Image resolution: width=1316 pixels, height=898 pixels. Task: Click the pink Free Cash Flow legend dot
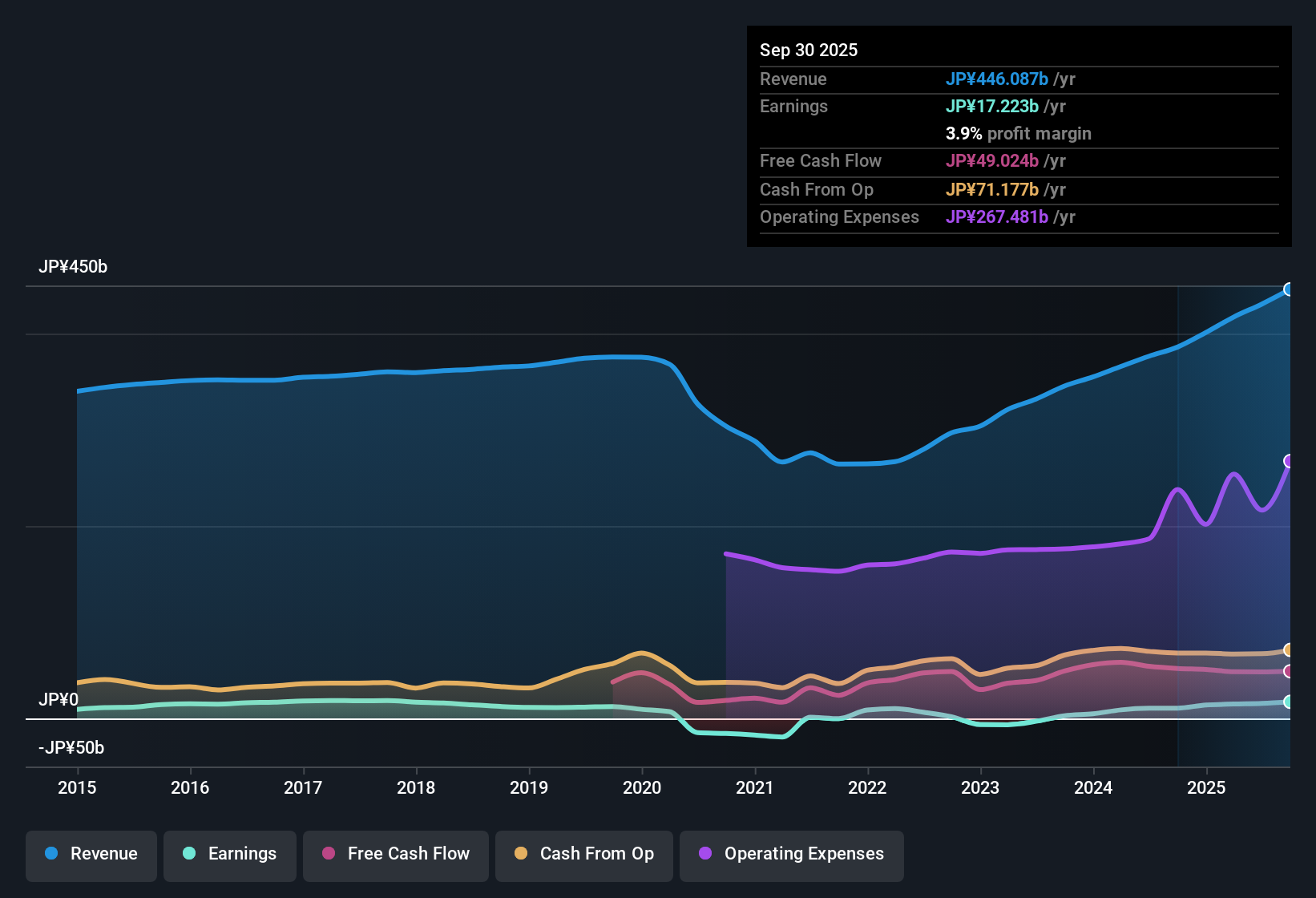click(x=328, y=854)
